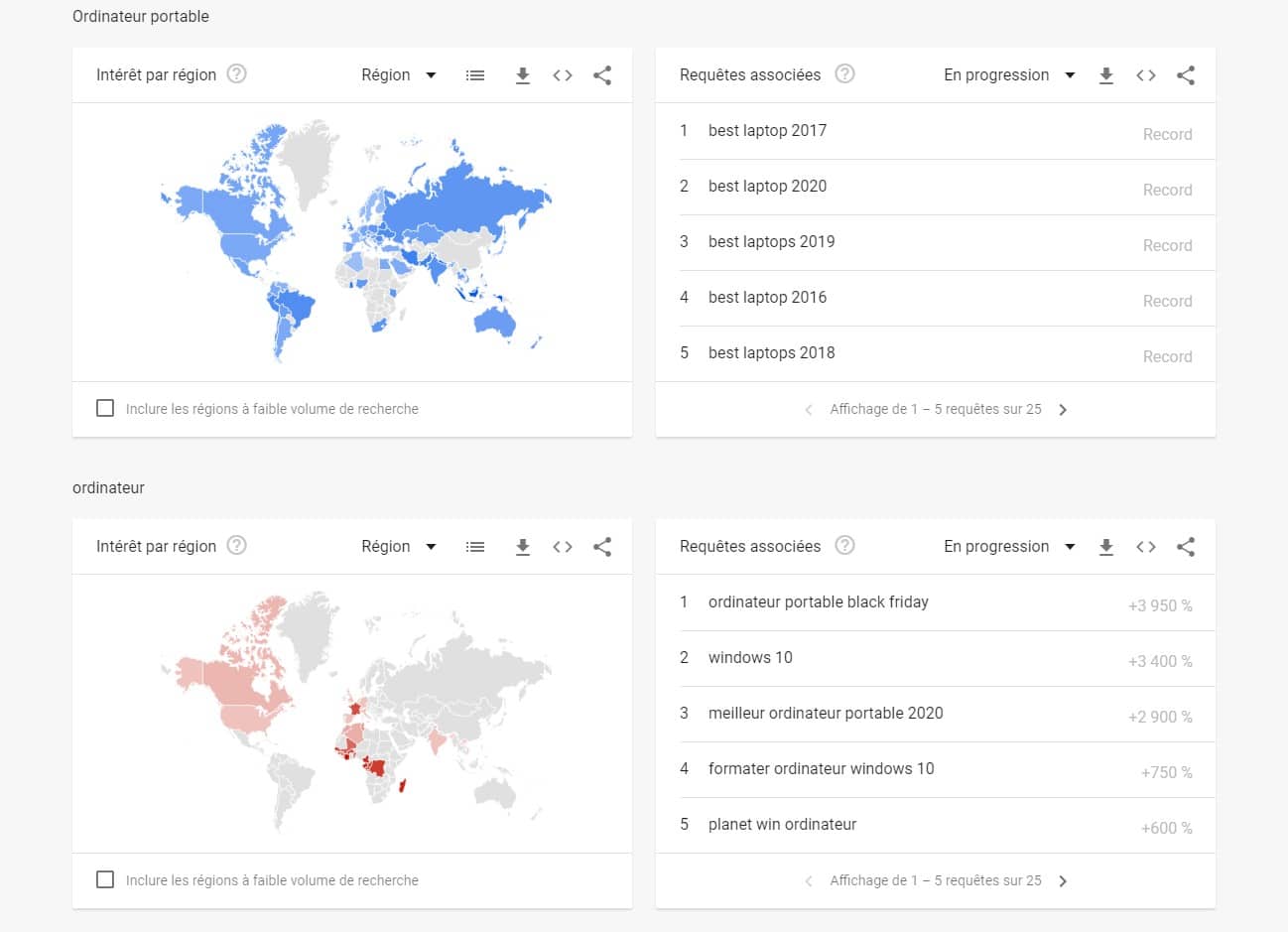Open query formater ordinateur windows 10
Screen dimensions: 1288x932
[822, 769]
